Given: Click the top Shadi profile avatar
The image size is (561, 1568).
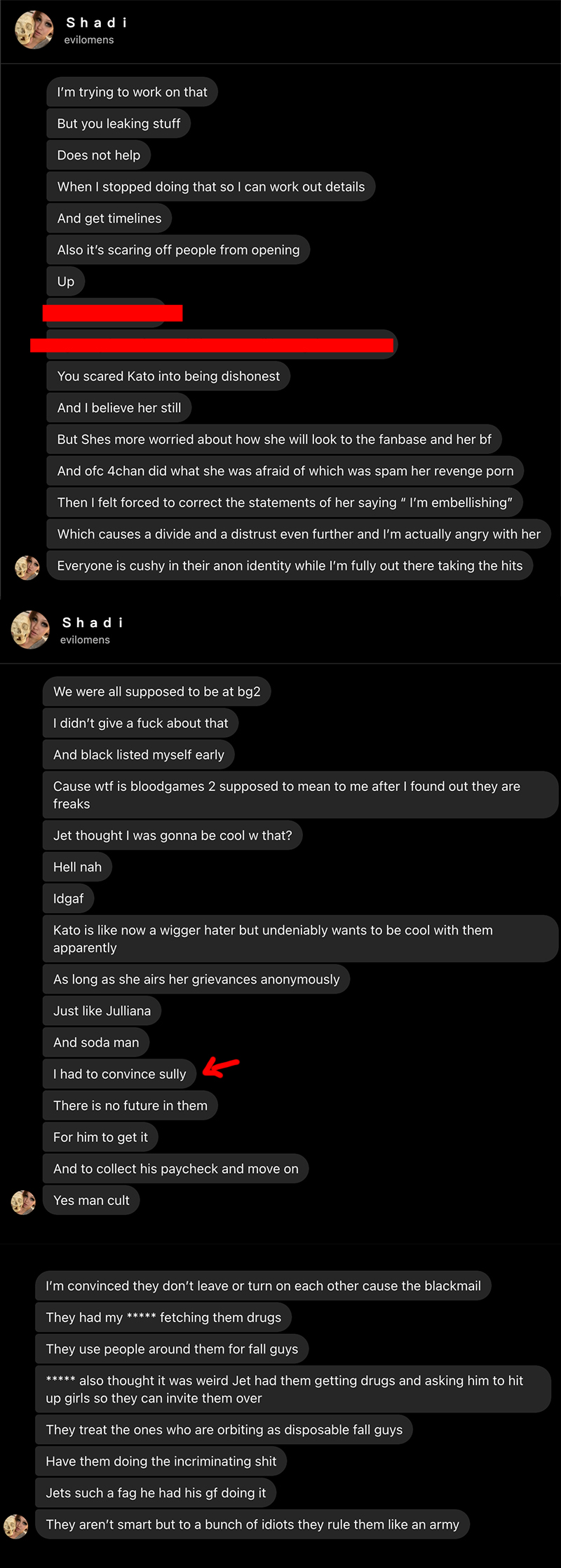Looking at the screenshot, I should coord(34,30).
